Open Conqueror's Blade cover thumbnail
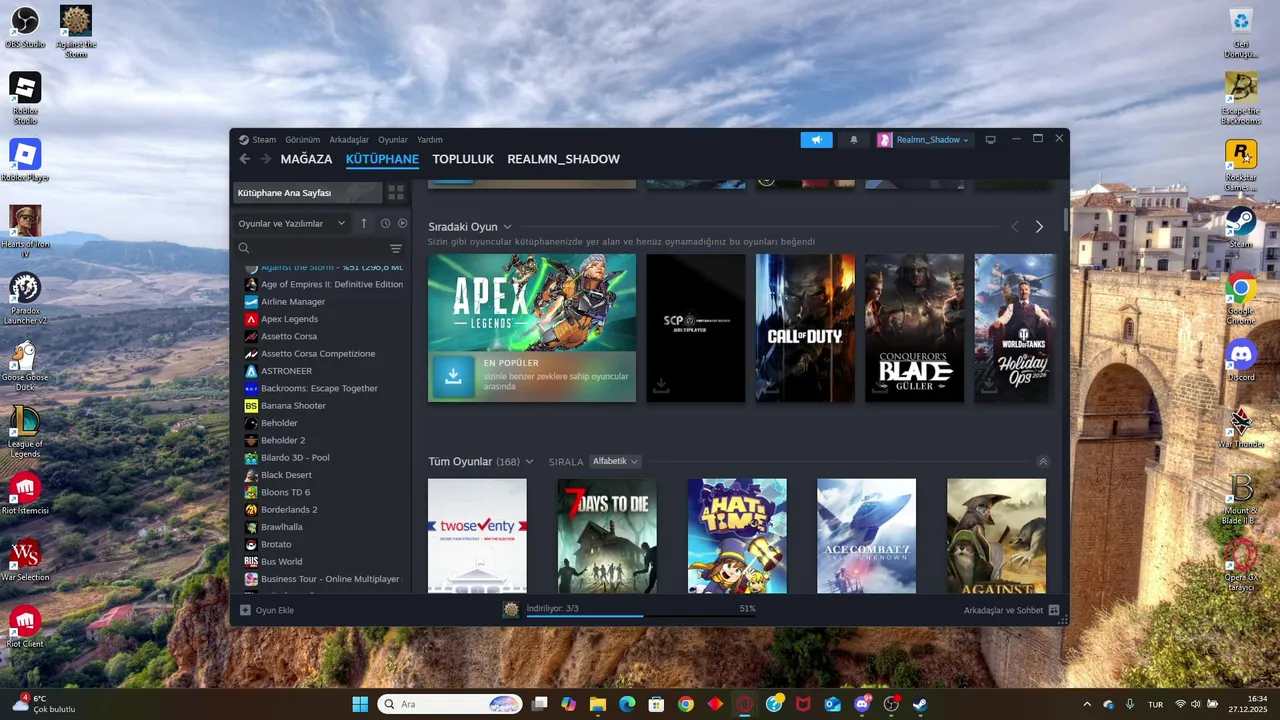Screen dimensions: 1280x720 915,328
